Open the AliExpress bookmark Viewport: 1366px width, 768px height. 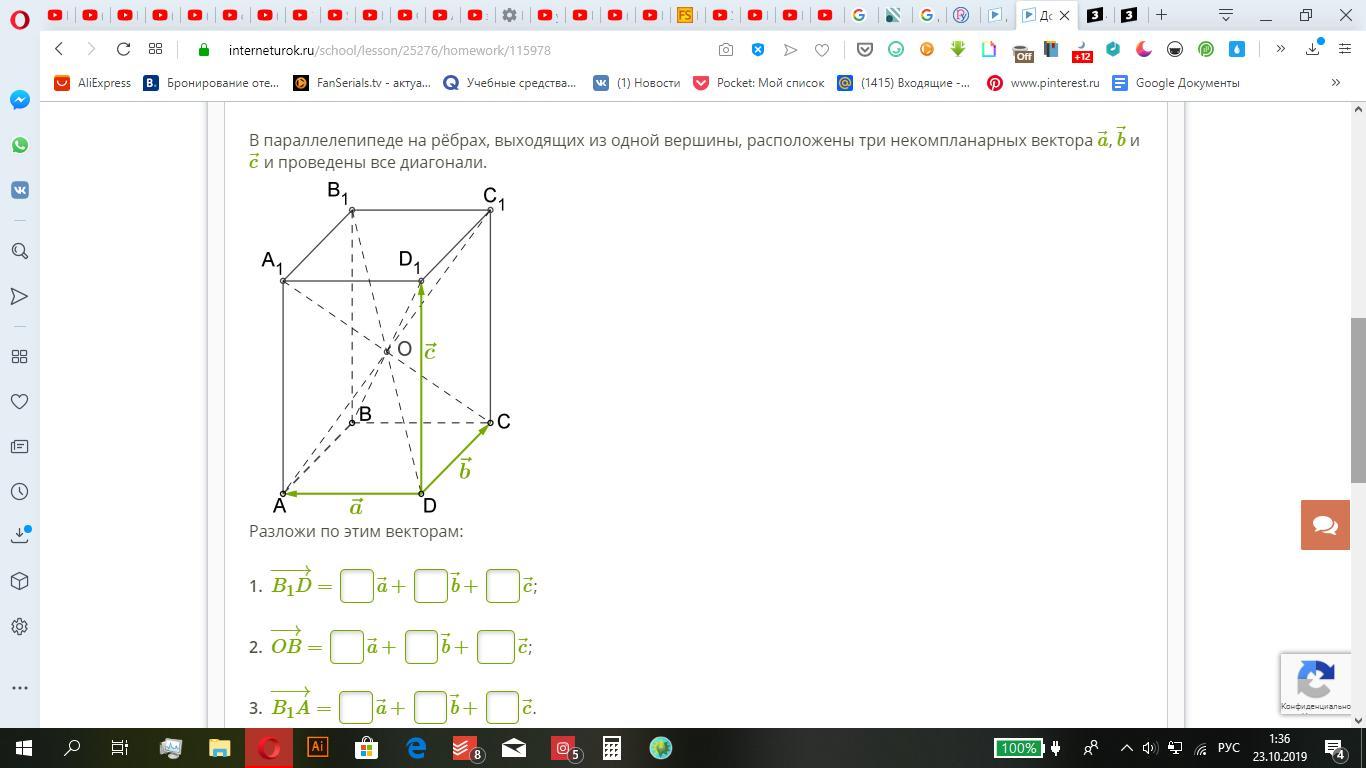click(x=93, y=83)
